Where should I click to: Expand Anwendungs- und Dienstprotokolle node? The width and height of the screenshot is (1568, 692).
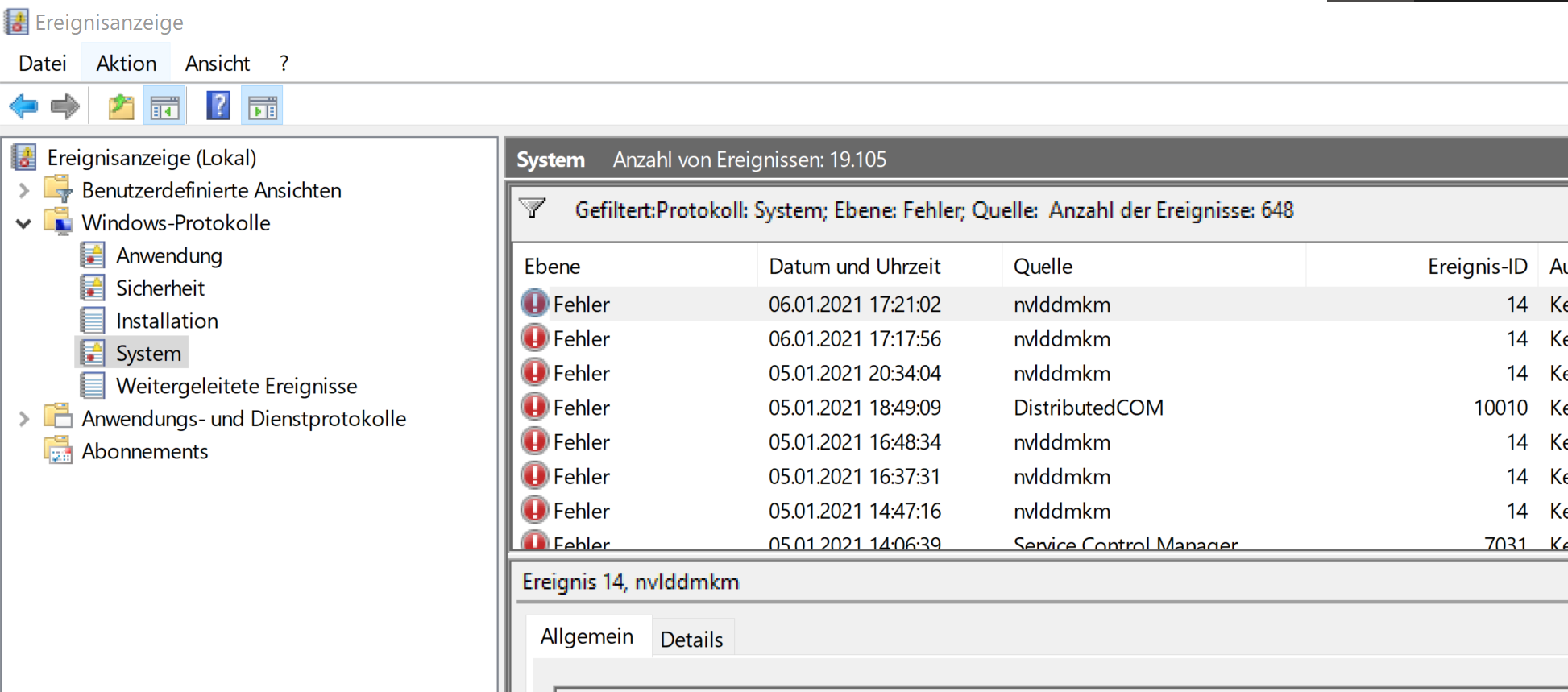24,419
